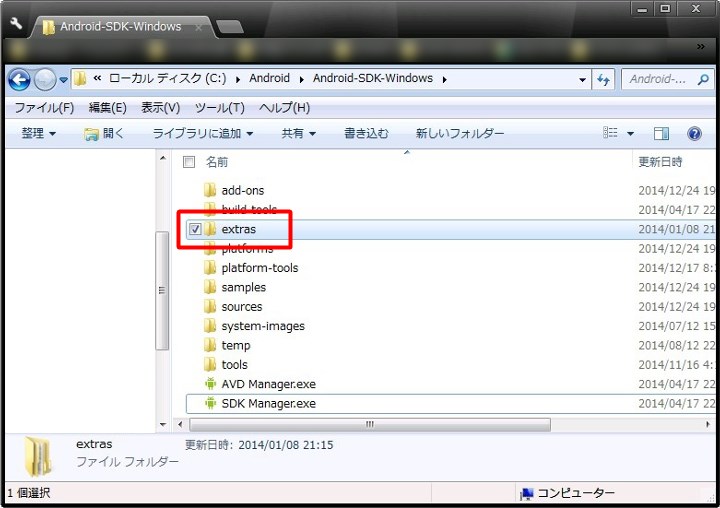720x508 pixels.
Task: Select the AVD Manager.exe file name
Action: [269, 384]
